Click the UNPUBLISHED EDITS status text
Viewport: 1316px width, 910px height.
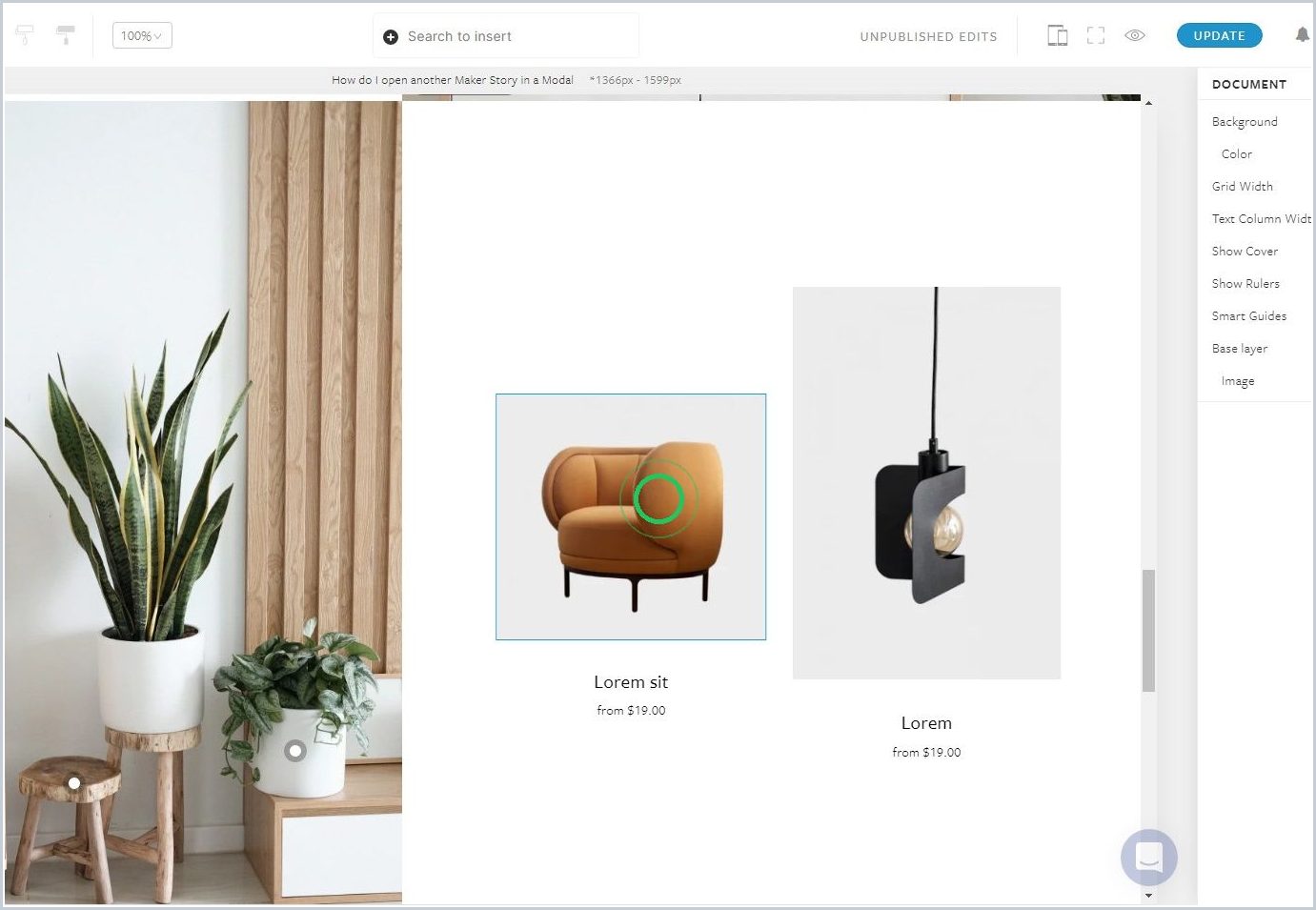[x=928, y=37]
